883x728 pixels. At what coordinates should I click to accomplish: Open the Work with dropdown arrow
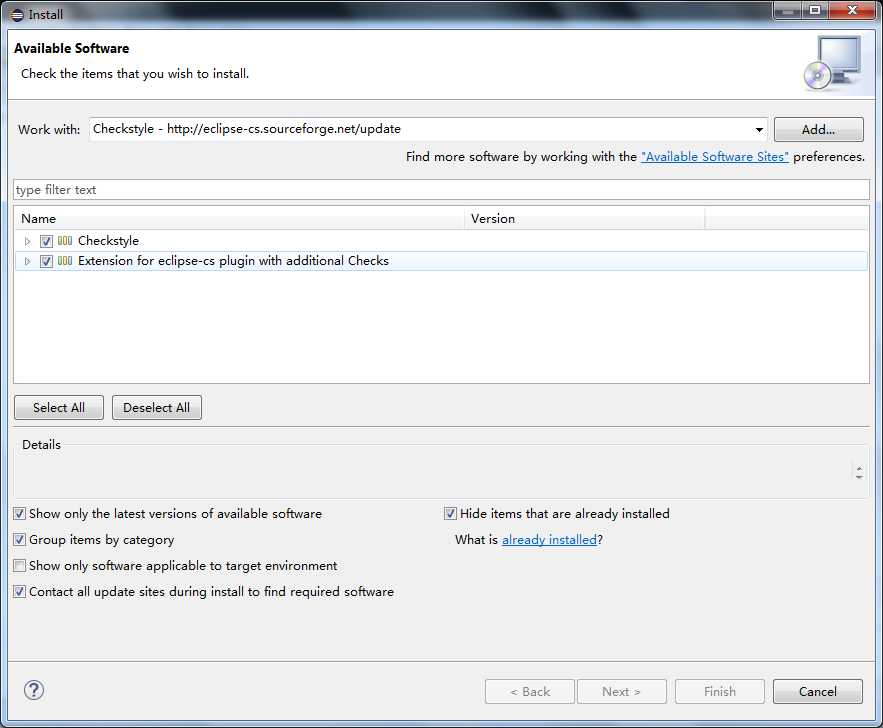pos(759,129)
